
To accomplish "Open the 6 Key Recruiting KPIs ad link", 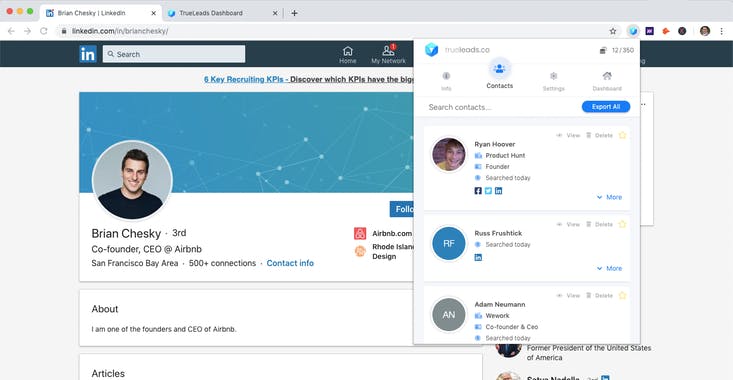I will click(309, 79).
